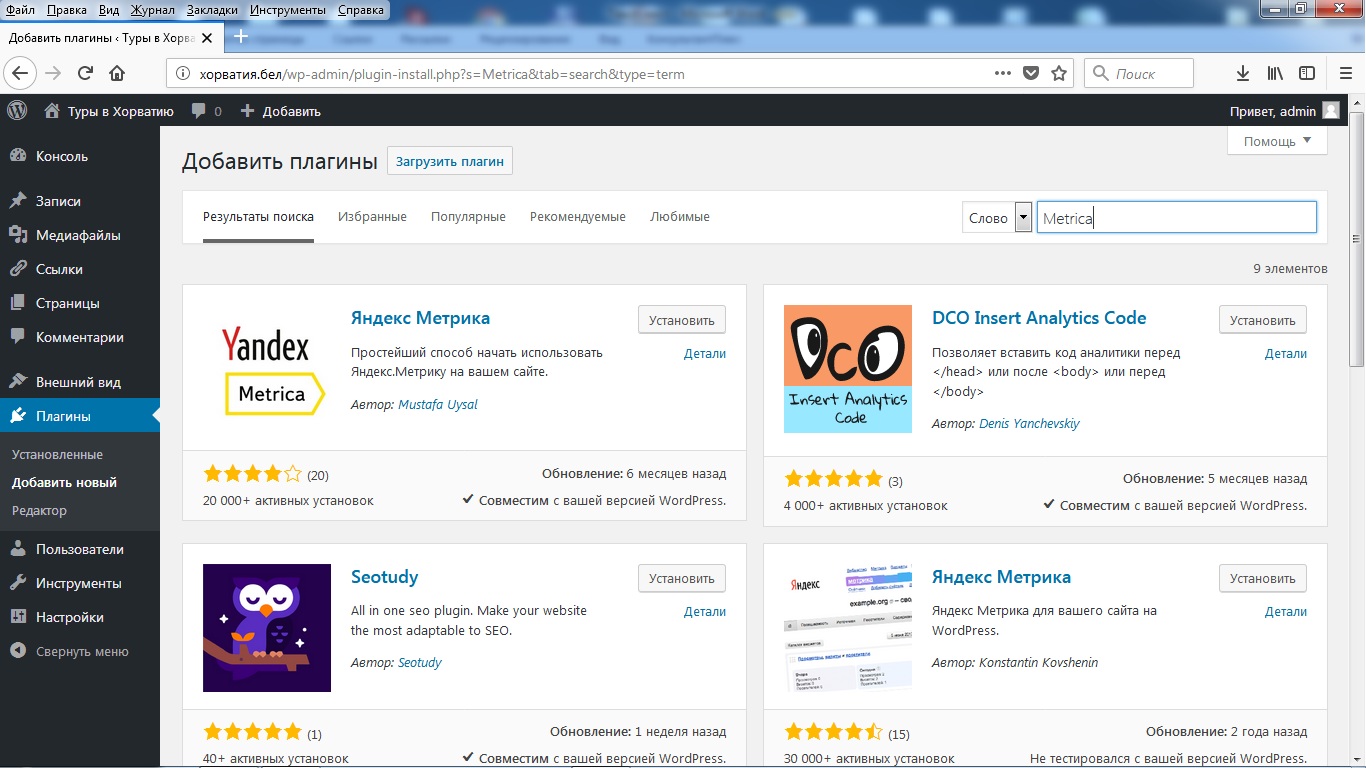Open the comments bubble in admin bar
Viewport: 1366px width, 768px height.
[x=206, y=111]
